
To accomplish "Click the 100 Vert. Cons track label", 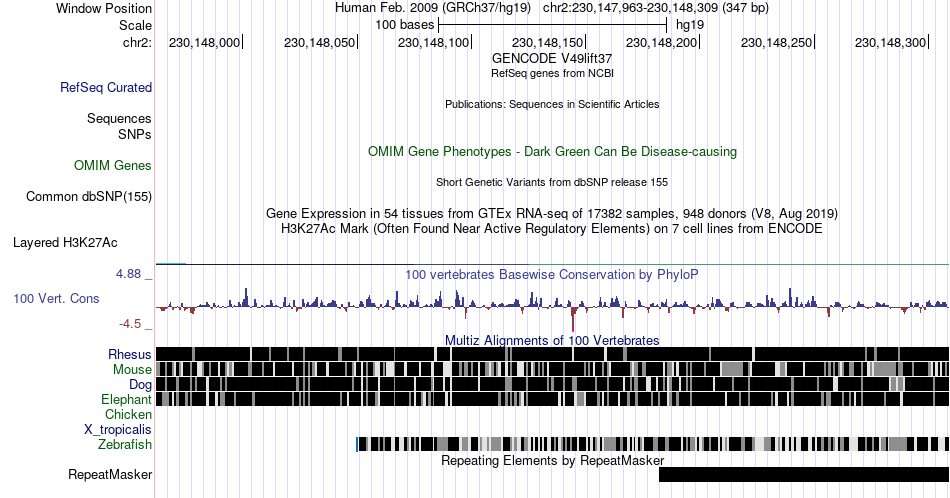I will coord(56,298).
